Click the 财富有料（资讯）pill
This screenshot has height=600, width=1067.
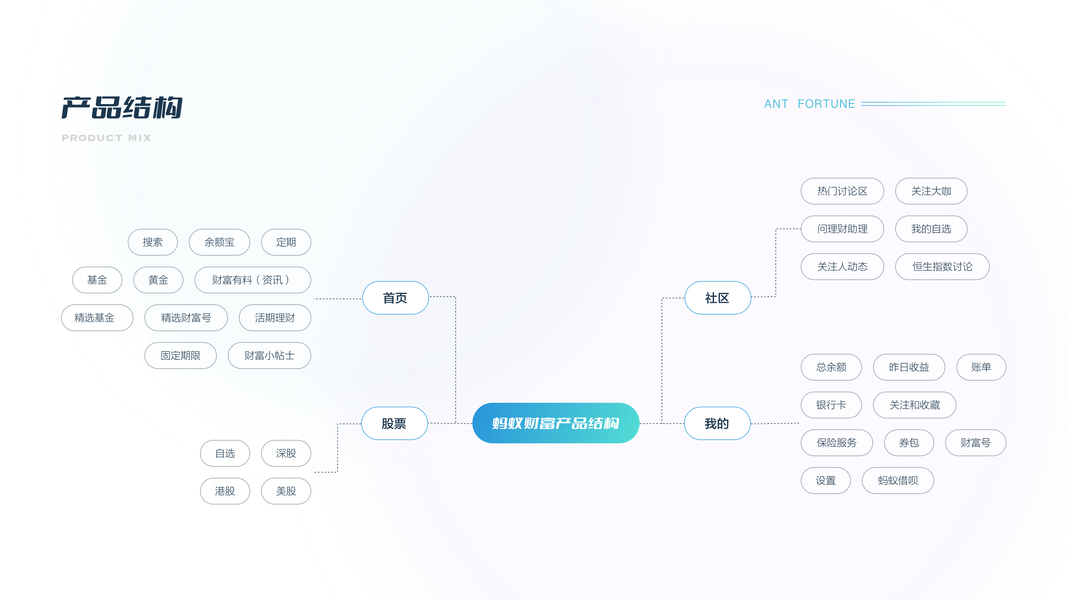coord(253,280)
